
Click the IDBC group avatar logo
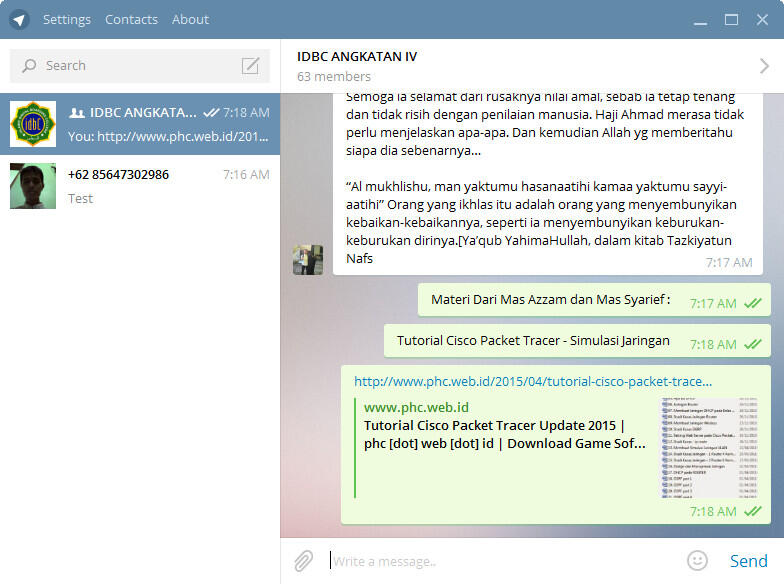33,124
